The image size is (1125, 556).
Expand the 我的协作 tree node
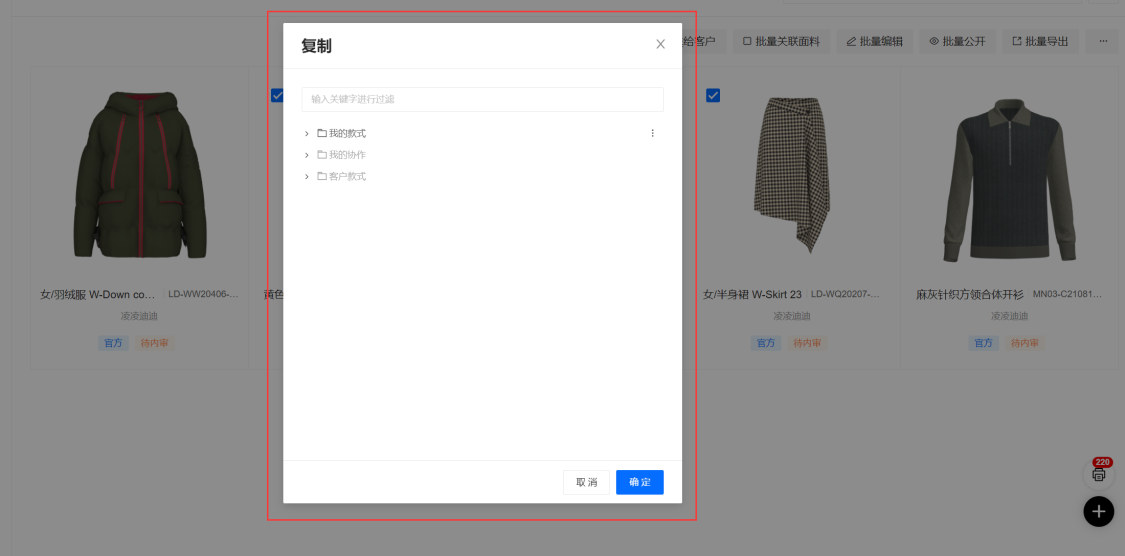tap(307, 155)
